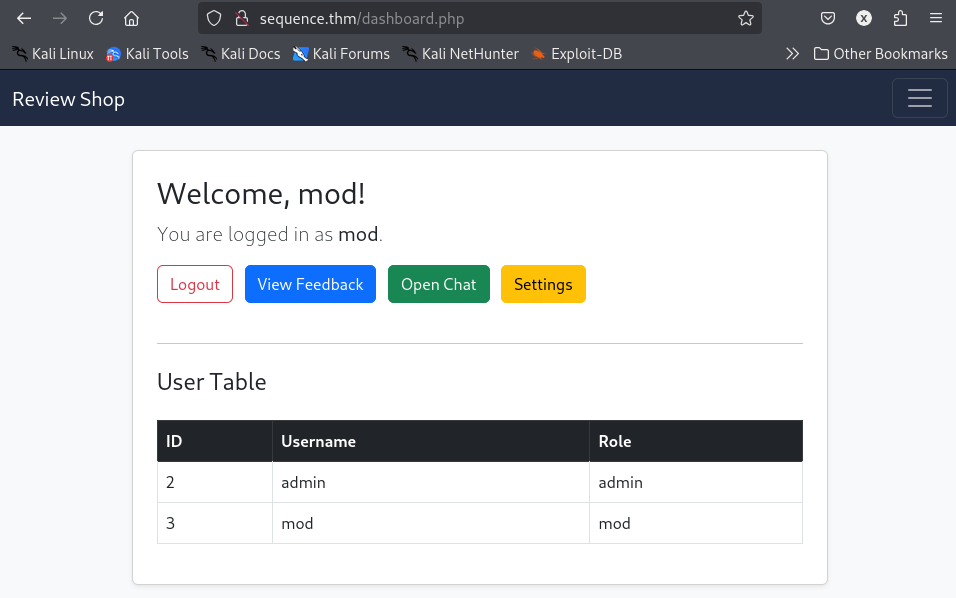Image resolution: width=956 pixels, height=598 pixels.
Task: Show more bookmarks chevron
Action: coord(792,54)
